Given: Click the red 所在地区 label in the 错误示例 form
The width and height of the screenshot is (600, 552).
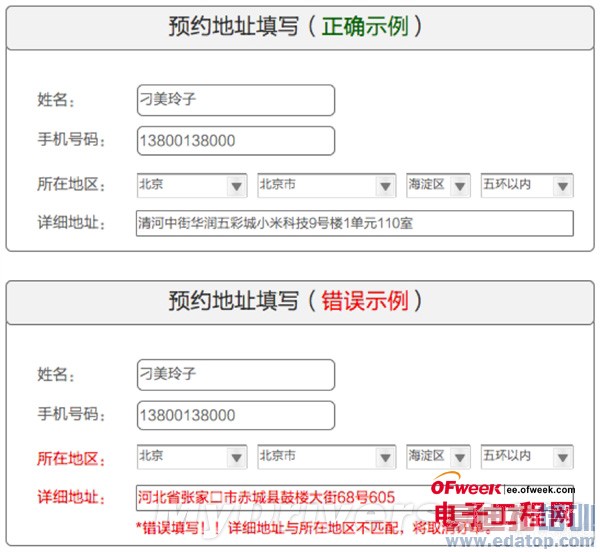Looking at the screenshot, I should click(71, 458).
